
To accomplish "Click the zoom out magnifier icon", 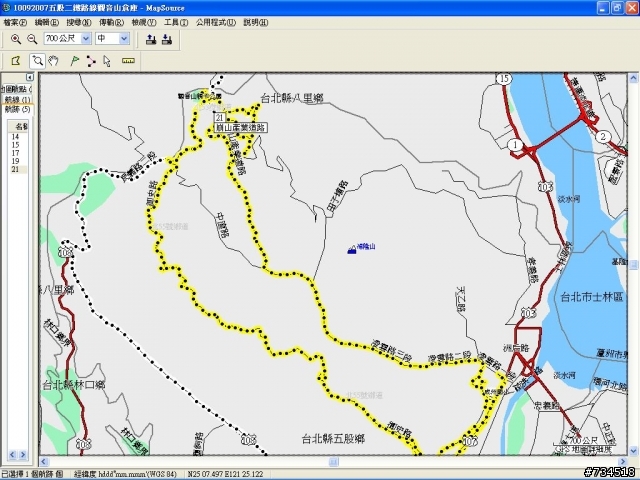I will (32, 39).
